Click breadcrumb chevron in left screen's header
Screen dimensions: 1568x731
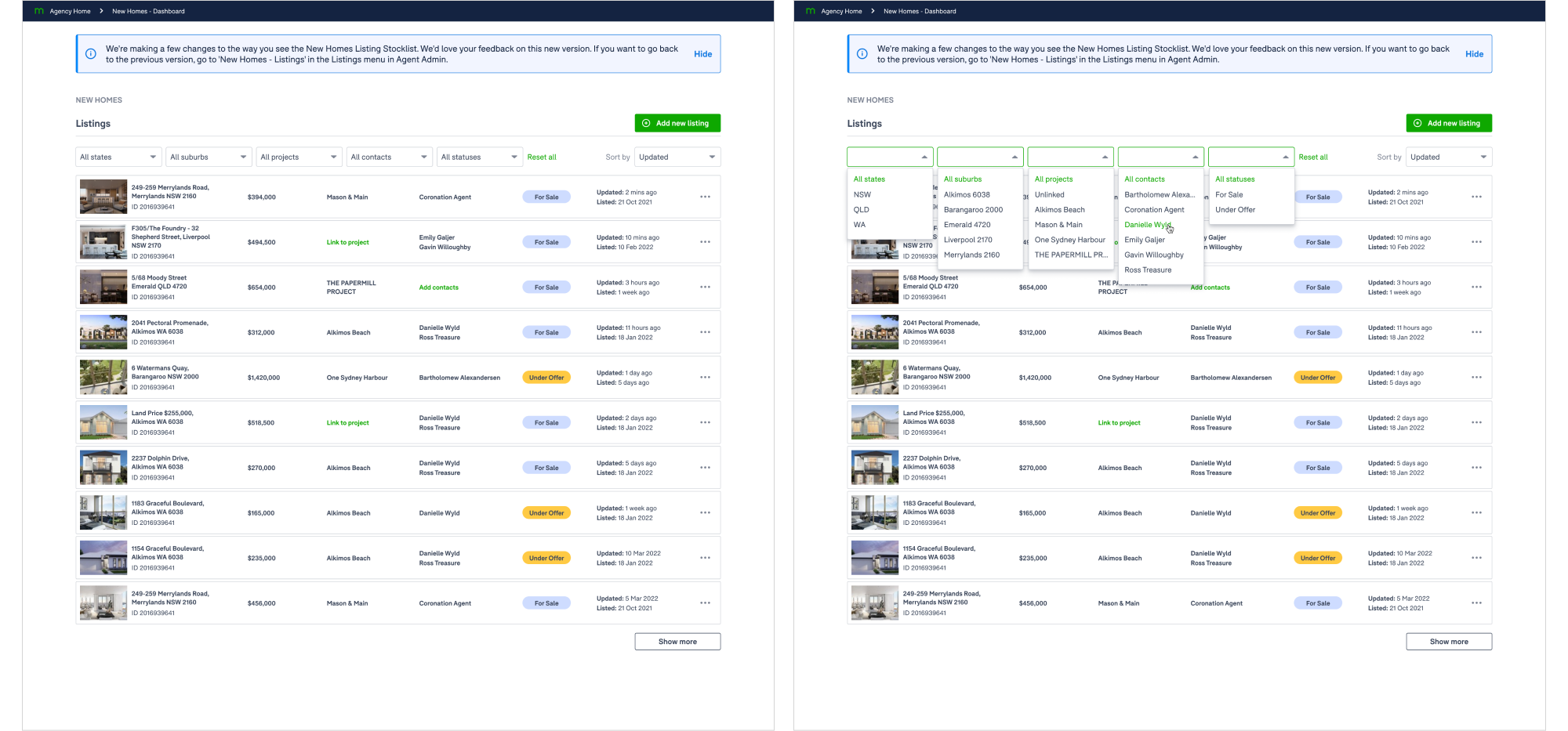pyautogui.click(x=101, y=11)
